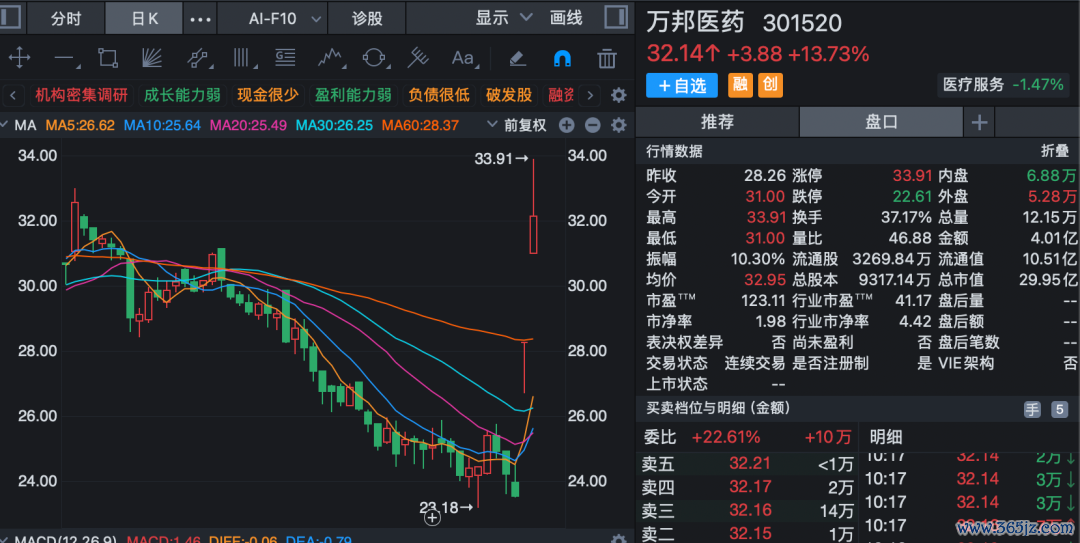Open the more periods ellipsis menu
Screen dimensions: 1080x543
point(200,19)
